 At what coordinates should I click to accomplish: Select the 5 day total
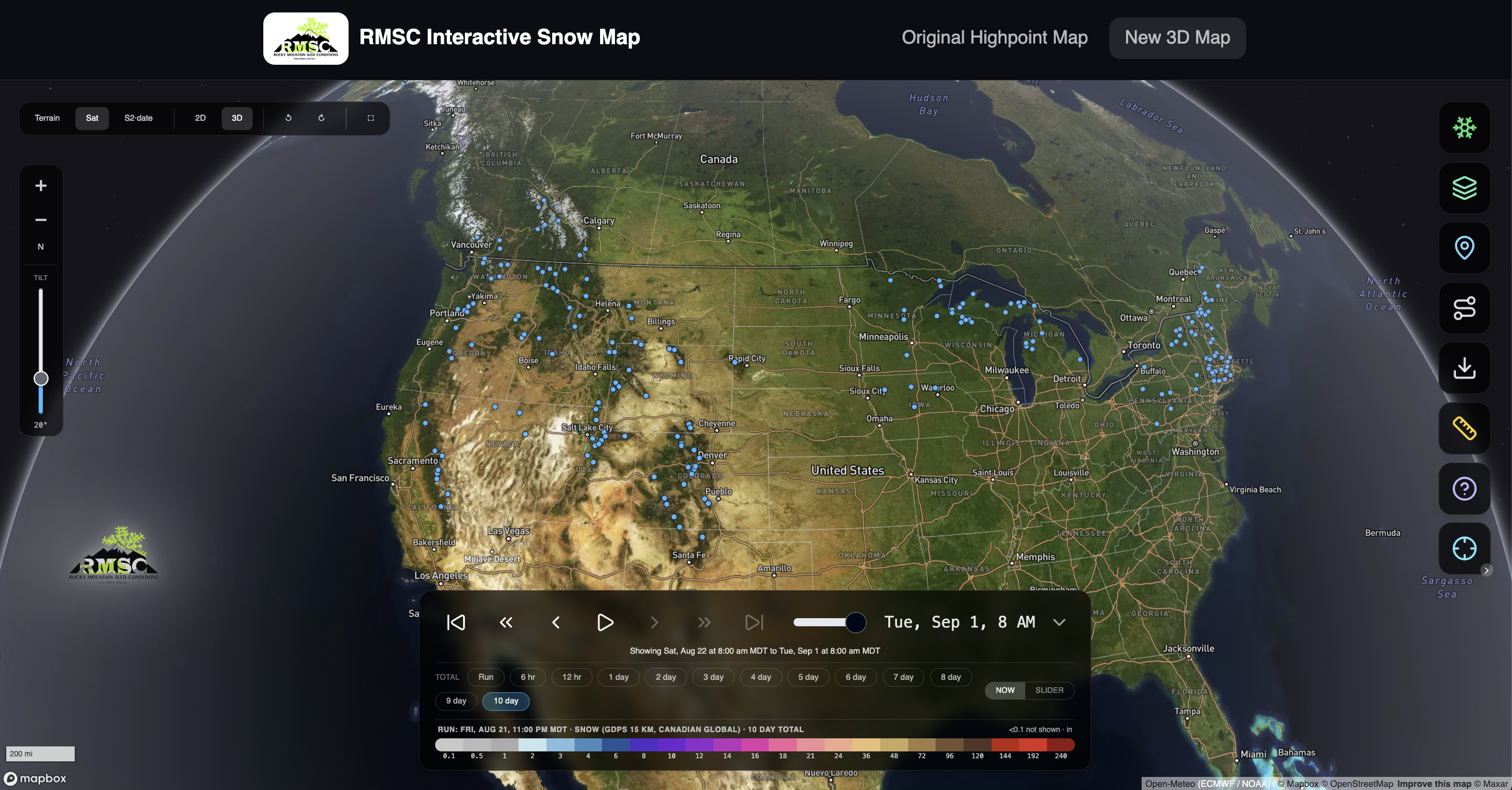click(809, 677)
